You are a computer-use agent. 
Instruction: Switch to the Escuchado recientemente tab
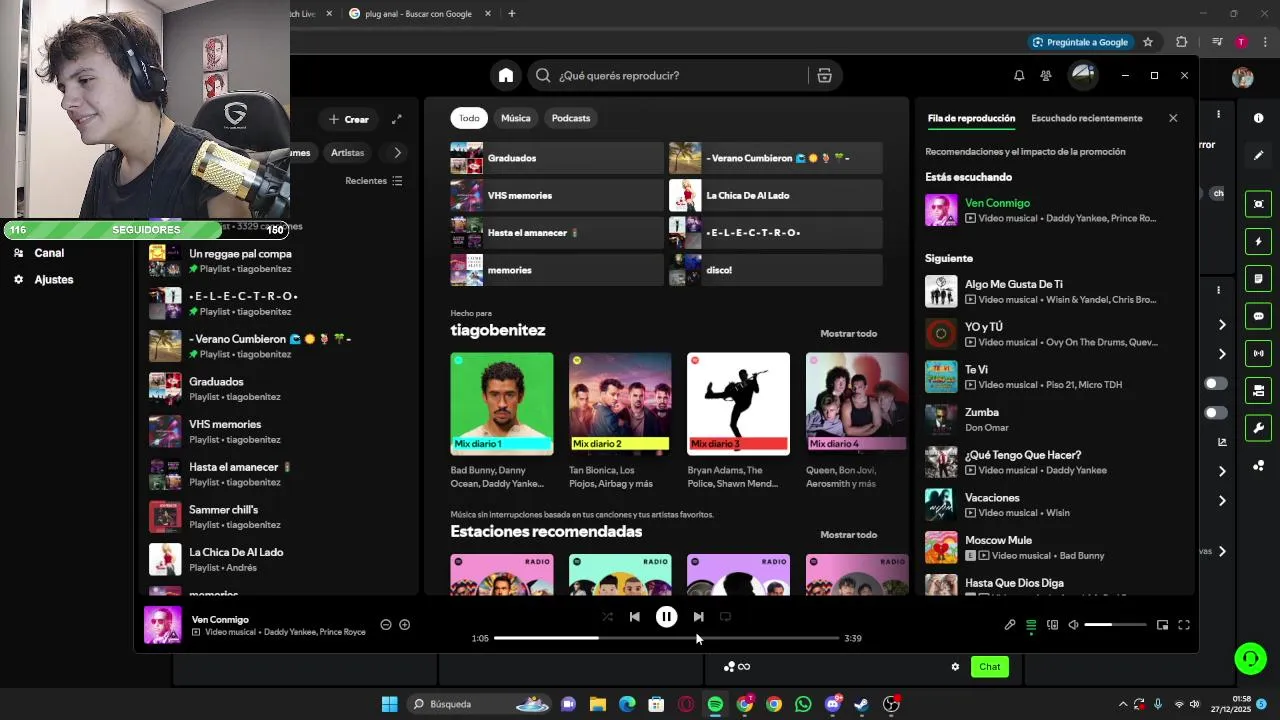[1086, 118]
